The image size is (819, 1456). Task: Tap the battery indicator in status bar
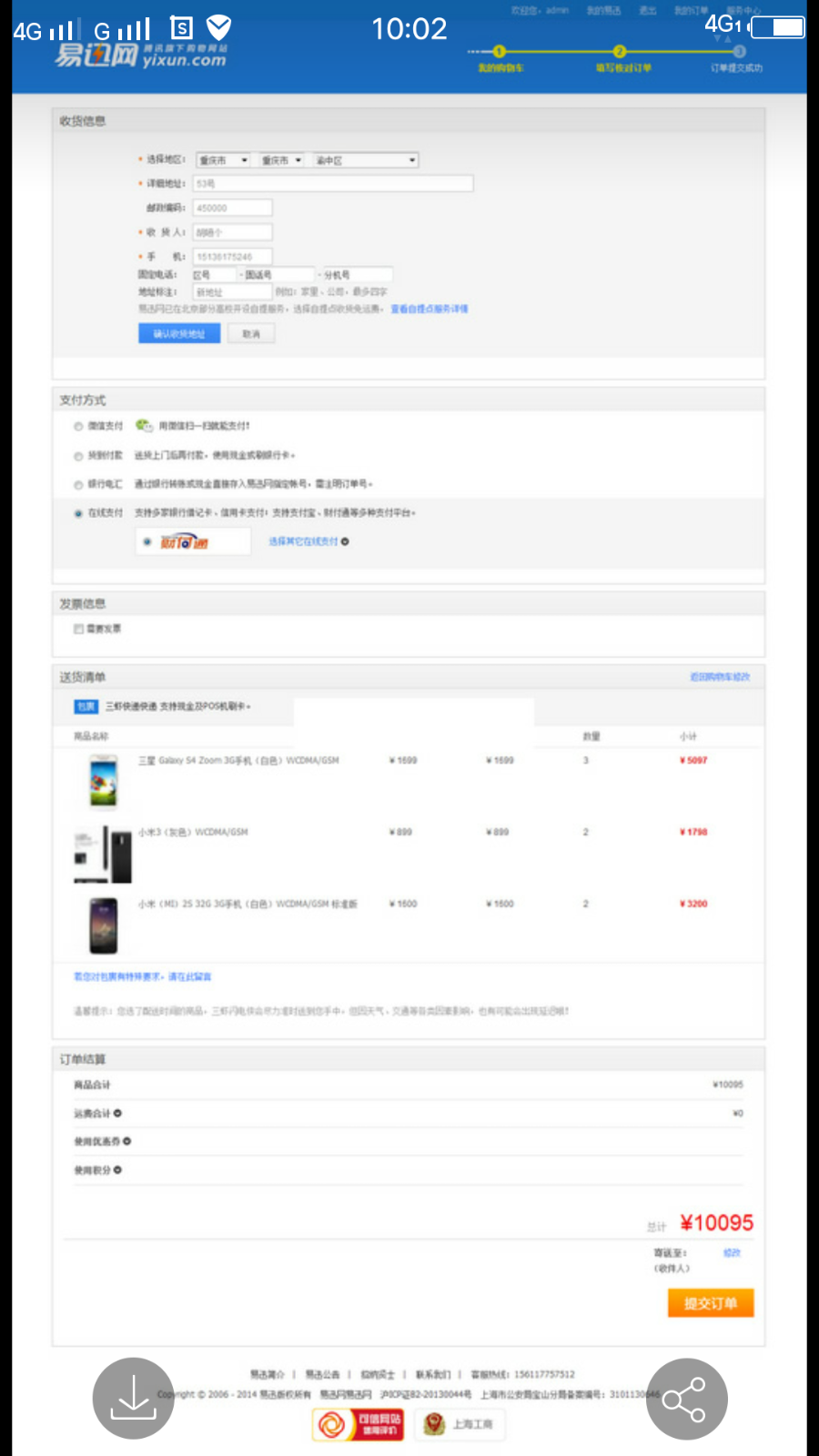coord(777,27)
